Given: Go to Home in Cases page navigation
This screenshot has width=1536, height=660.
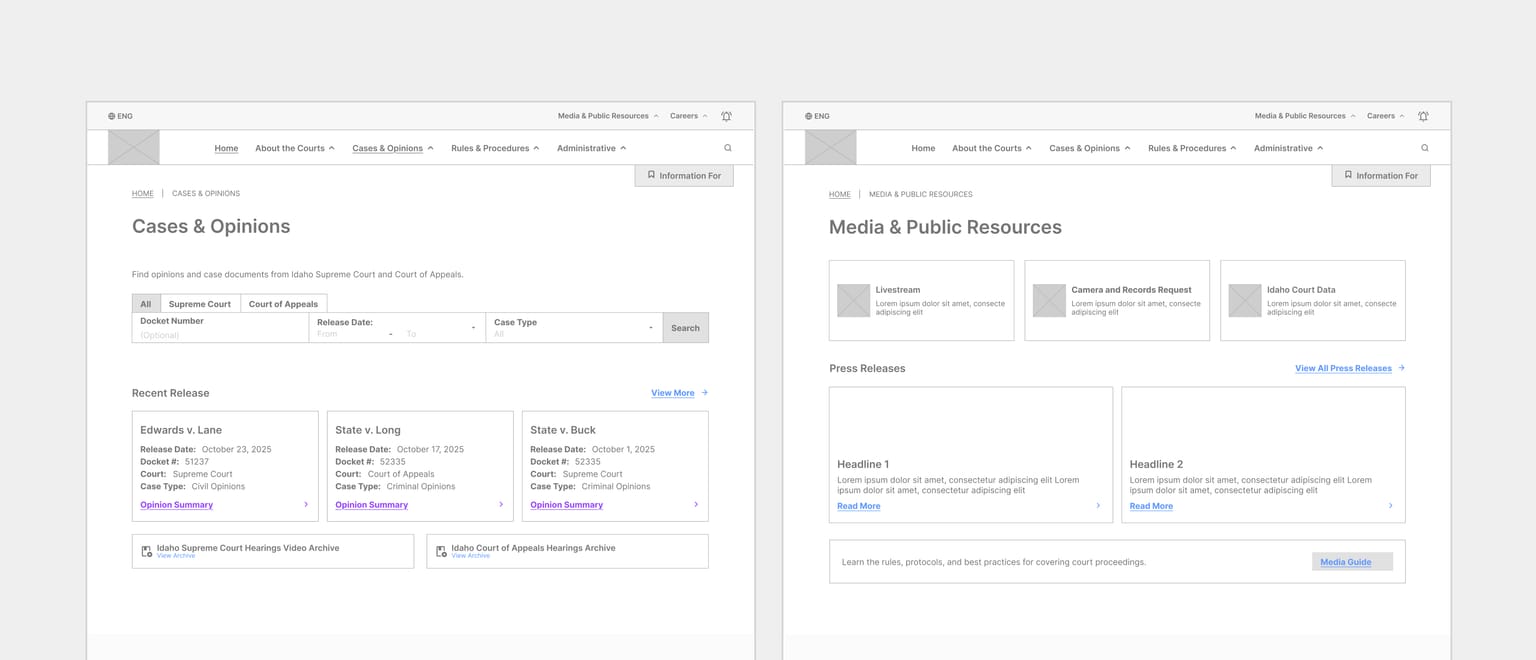Looking at the screenshot, I should (x=226, y=148).
